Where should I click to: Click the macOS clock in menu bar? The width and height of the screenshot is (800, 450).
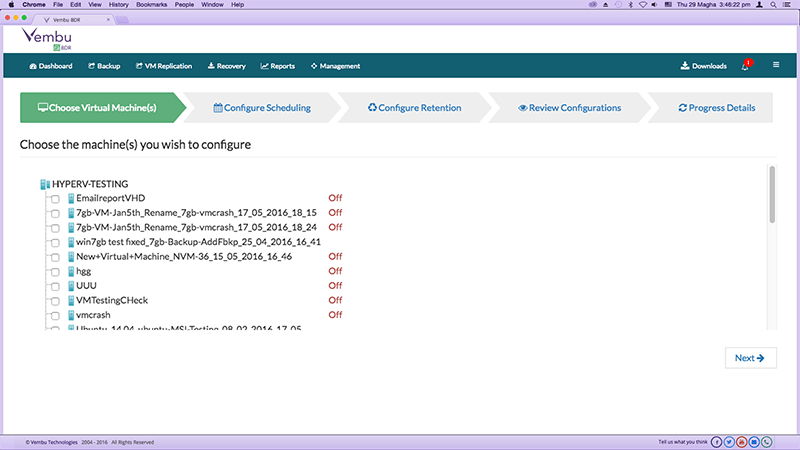click(x=713, y=5)
